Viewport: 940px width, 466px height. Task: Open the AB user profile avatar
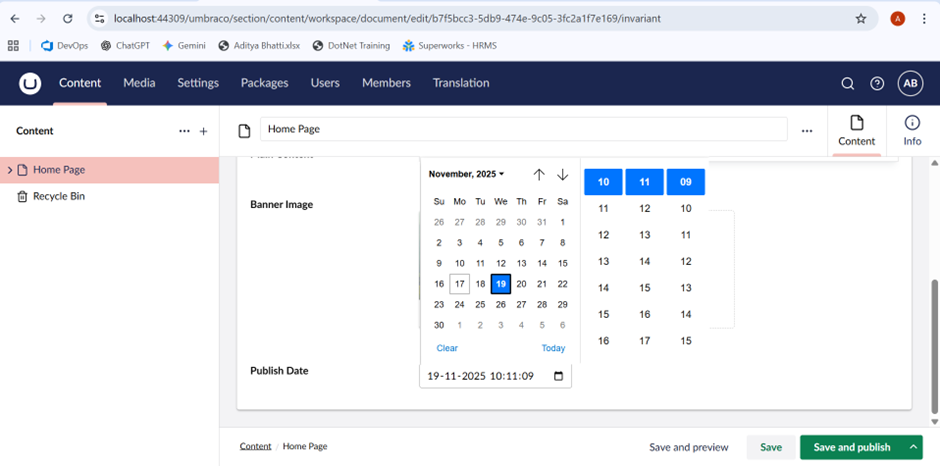click(910, 84)
